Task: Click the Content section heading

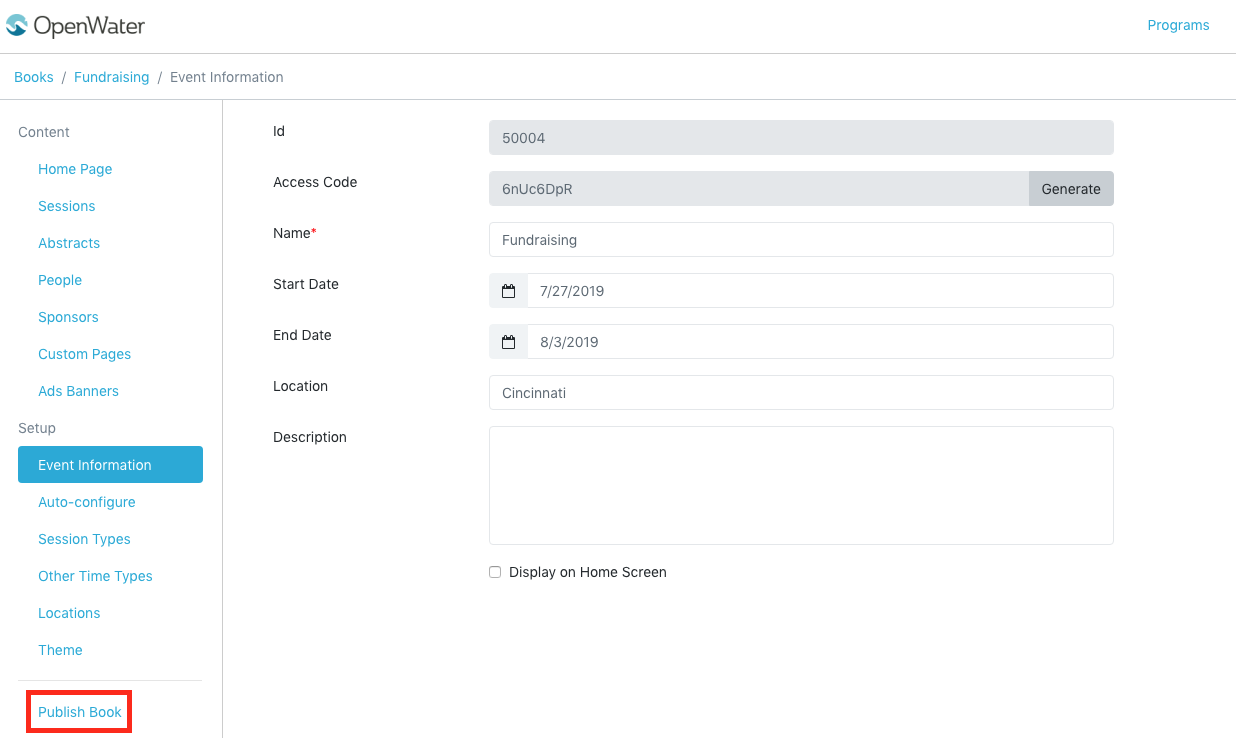Action: point(44,132)
